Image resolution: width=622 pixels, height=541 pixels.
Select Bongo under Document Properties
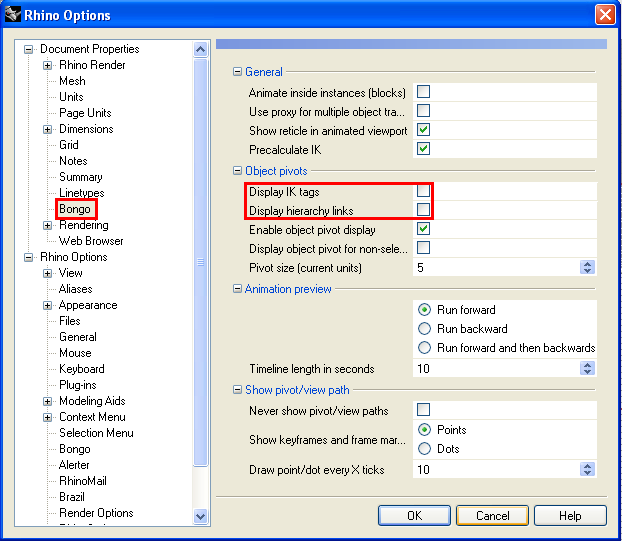point(75,209)
